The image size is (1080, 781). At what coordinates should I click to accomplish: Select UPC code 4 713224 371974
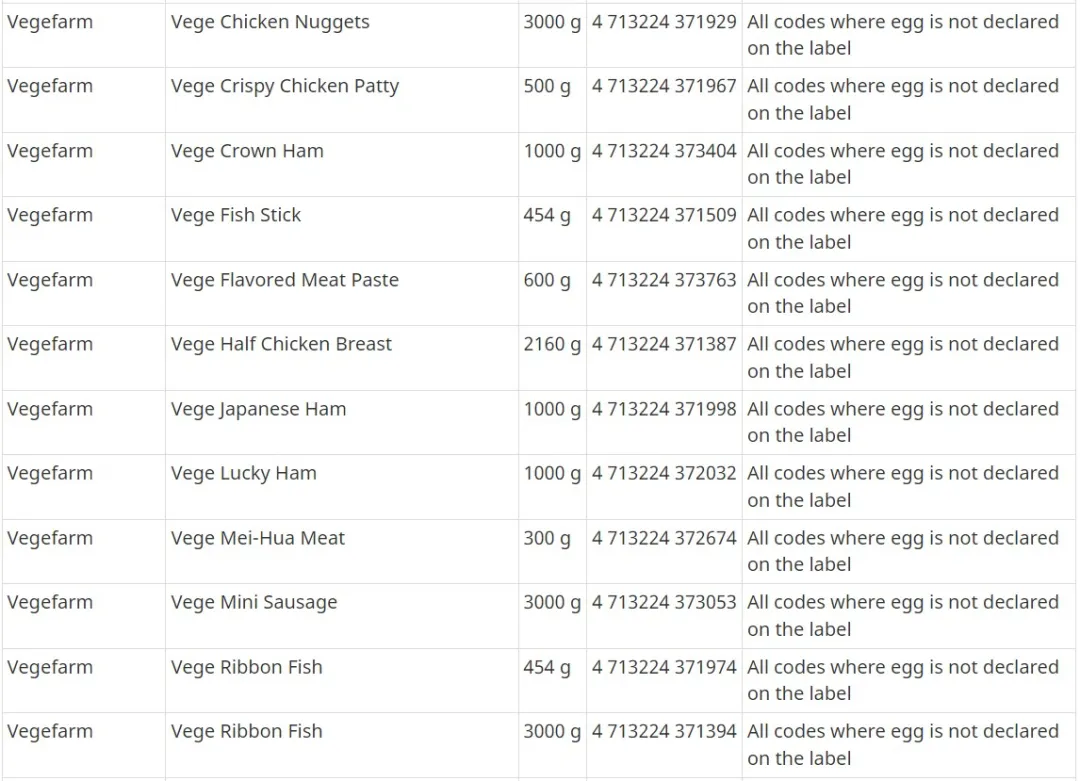coord(664,667)
